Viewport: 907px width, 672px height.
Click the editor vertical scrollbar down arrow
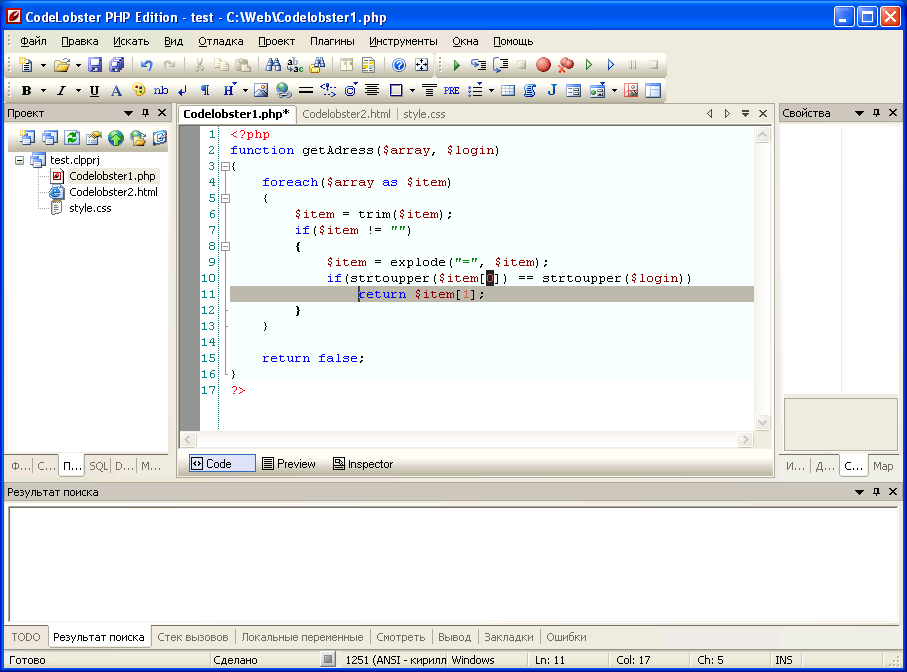[762, 422]
